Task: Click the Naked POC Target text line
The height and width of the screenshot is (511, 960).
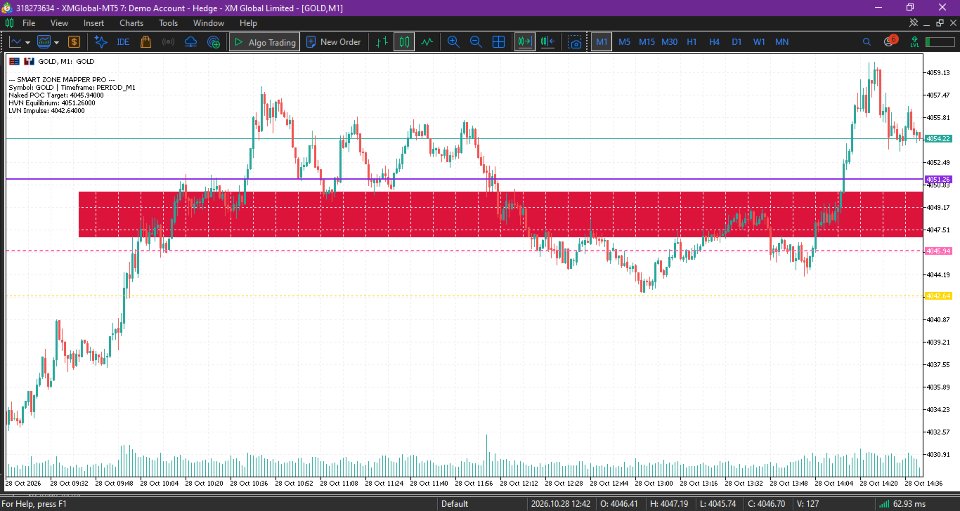Action: (x=56, y=95)
